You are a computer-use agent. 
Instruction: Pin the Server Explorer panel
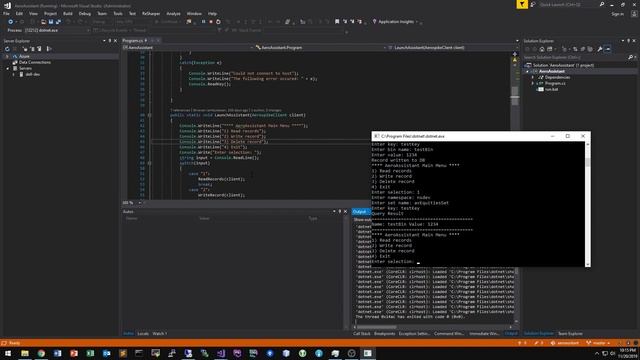click(x=109, y=41)
